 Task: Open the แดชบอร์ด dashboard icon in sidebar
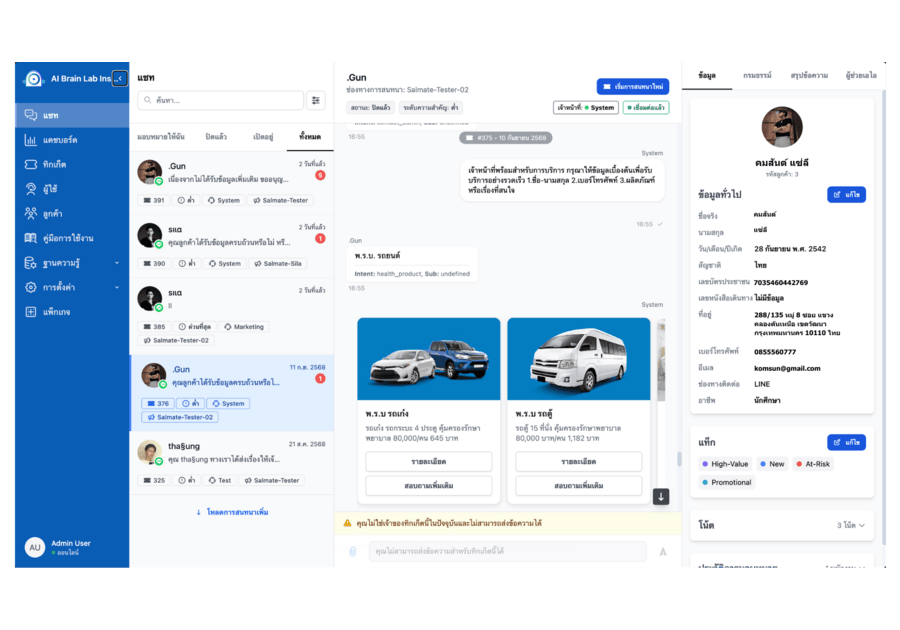(32, 139)
